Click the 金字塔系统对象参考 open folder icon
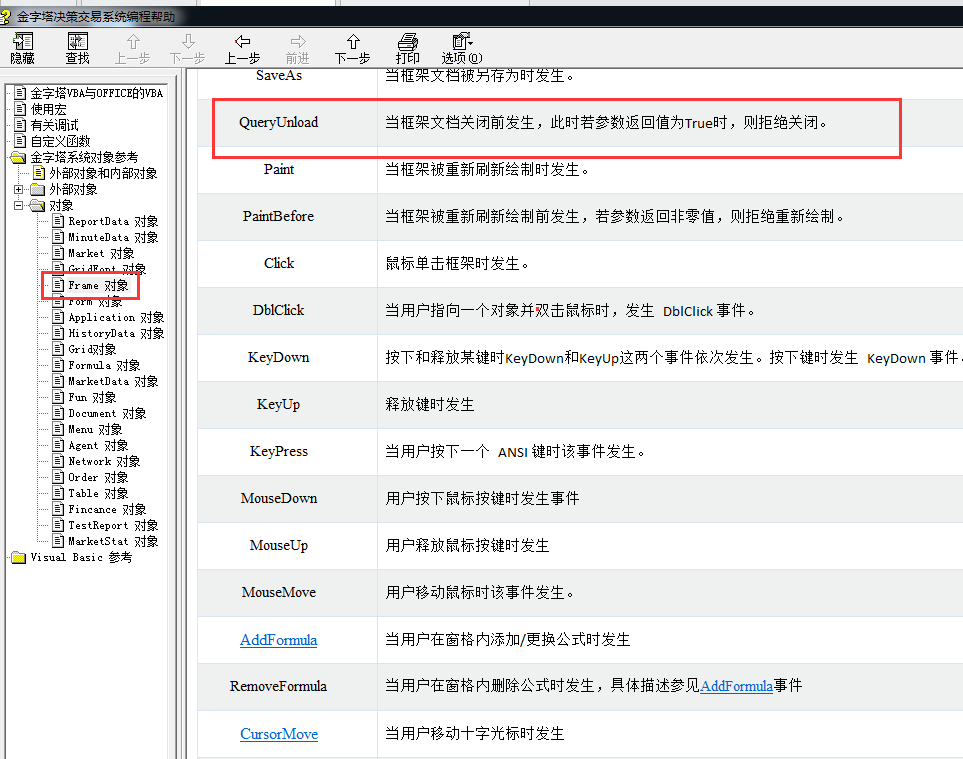Image resolution: width=963 pixels, height=759 pixels. [18, 157]
